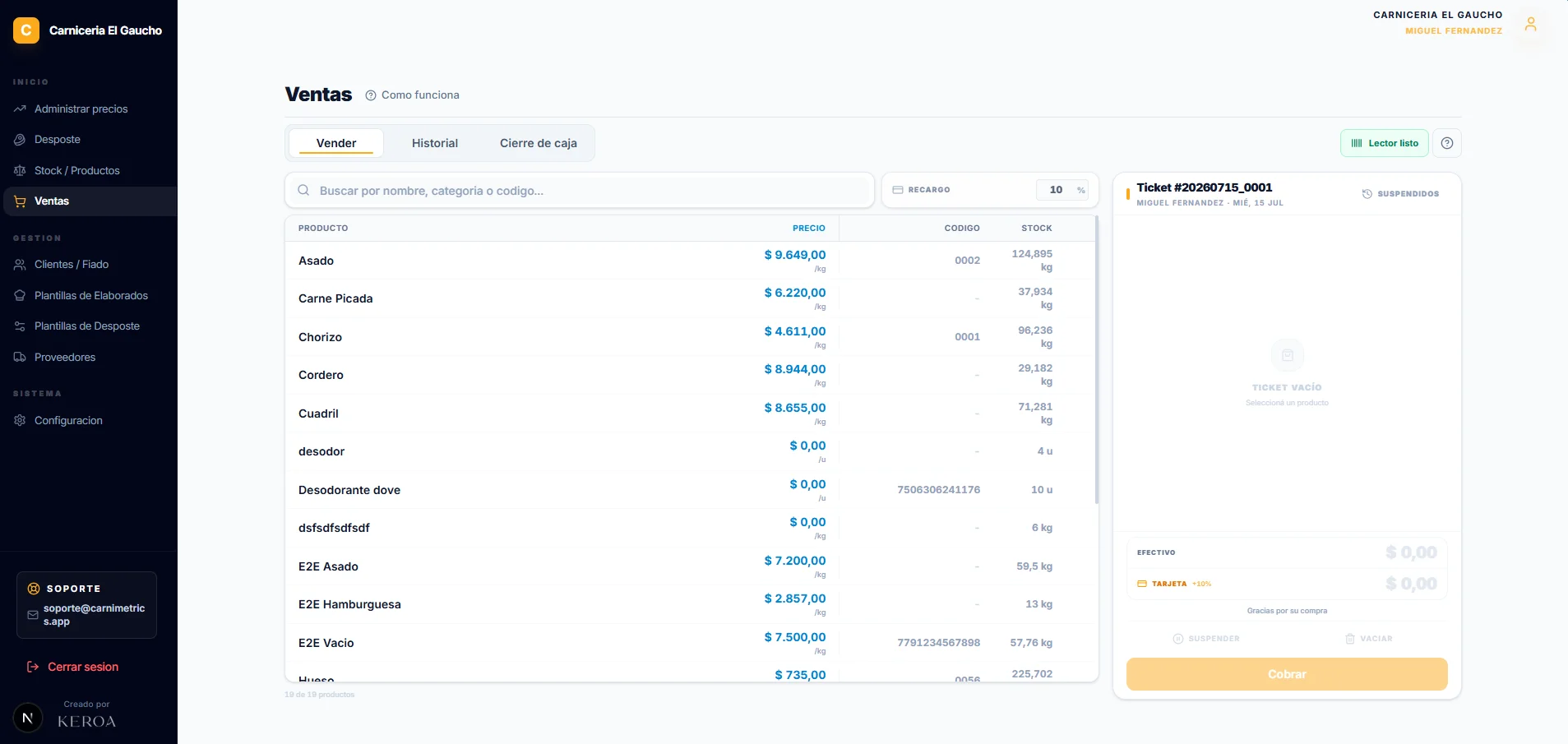Screen dimensions: 1568x744
Task: Select the Asado product row
Action: coord(690,261)
